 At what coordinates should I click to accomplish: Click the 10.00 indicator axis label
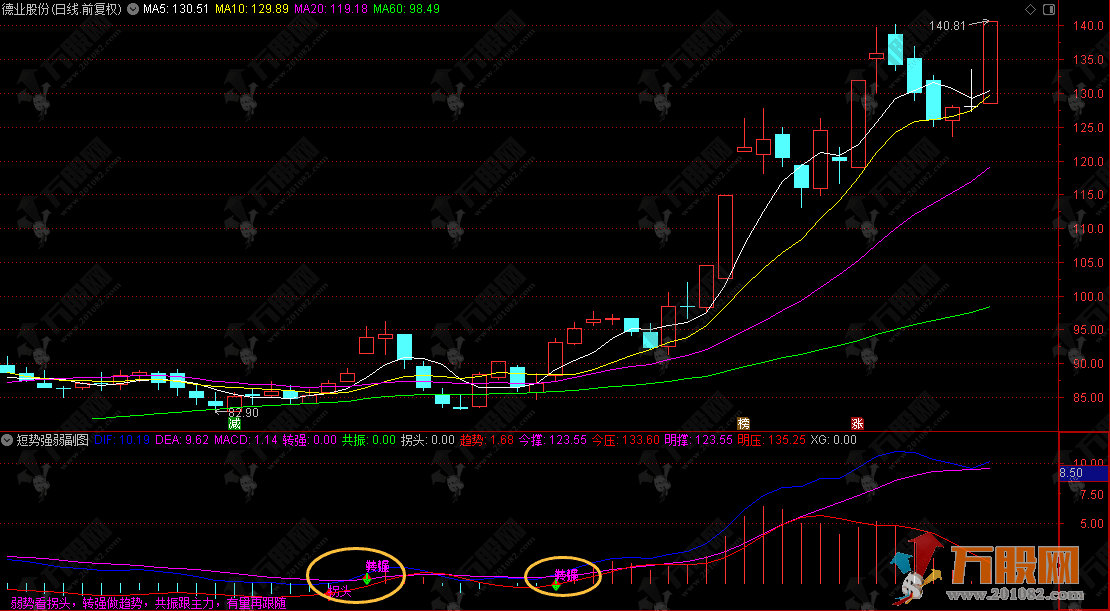pos(1087,462)
